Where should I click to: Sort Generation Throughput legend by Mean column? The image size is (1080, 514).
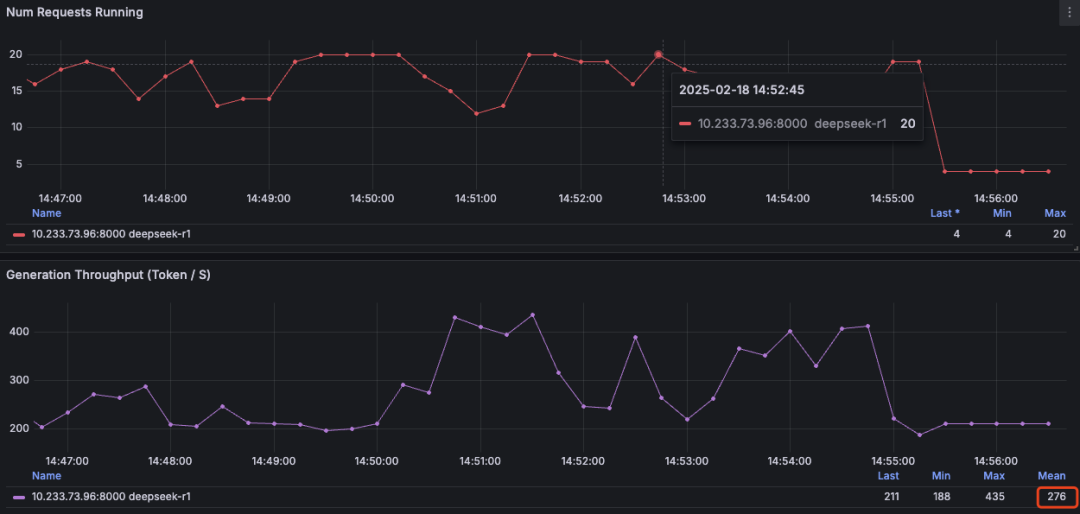(1052, 476)
